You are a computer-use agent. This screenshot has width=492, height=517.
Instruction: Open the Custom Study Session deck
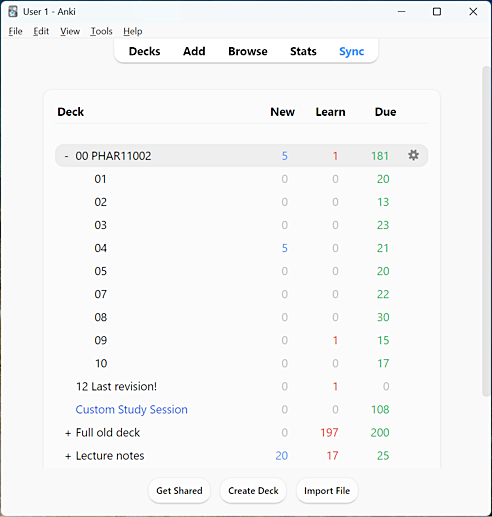point(131,410)
